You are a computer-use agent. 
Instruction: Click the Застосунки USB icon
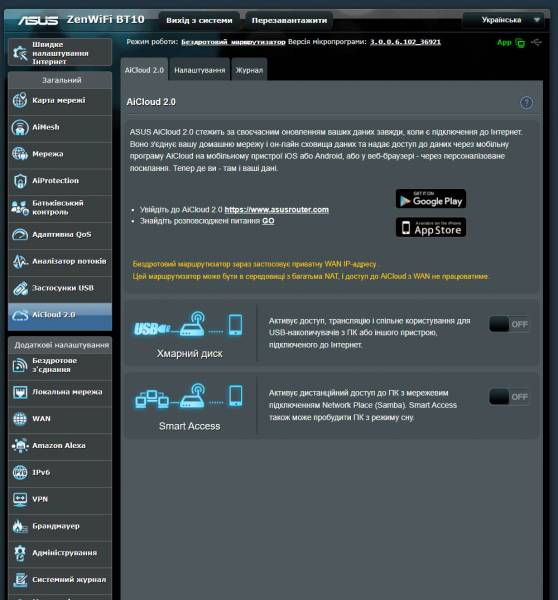[x=20, y=288]
